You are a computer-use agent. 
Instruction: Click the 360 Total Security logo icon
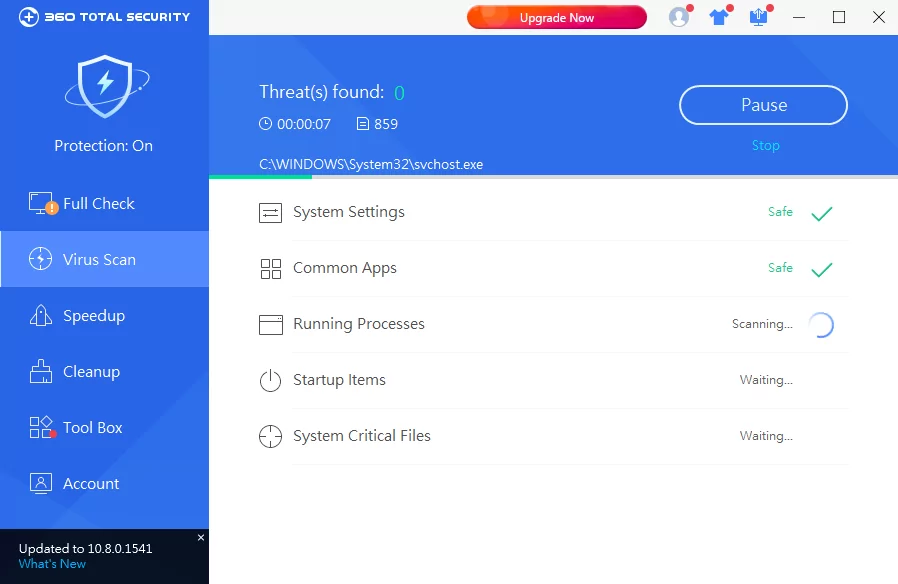point(29,17)
